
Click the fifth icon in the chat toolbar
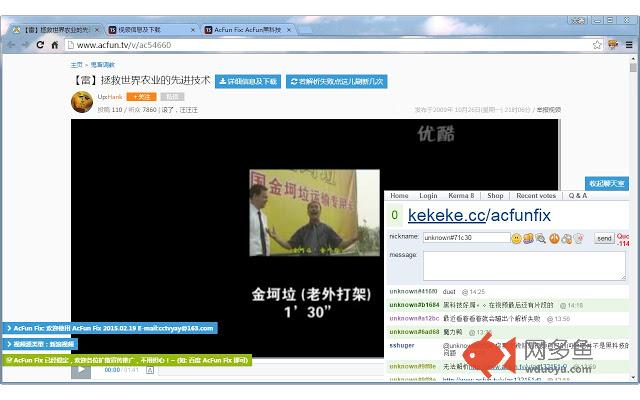pyautogui.click(x=567, y=238)
